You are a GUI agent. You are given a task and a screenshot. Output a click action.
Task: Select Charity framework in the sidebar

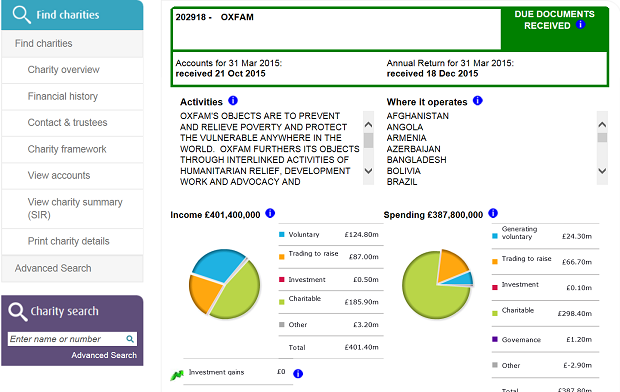(72, 149)
